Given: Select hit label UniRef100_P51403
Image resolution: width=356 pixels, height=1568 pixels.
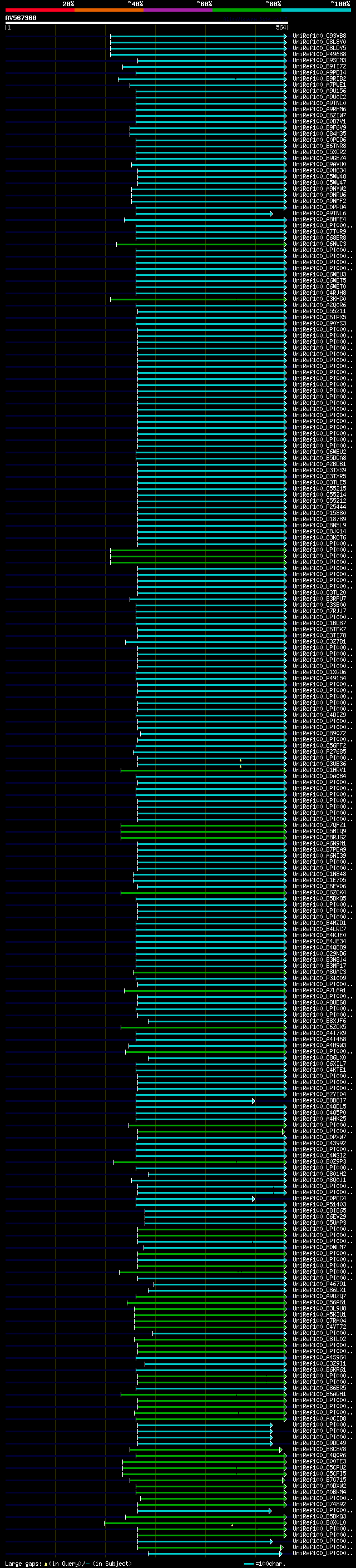Looking at the screenshot, I should pyautogui.click(x=319, y=1204).
